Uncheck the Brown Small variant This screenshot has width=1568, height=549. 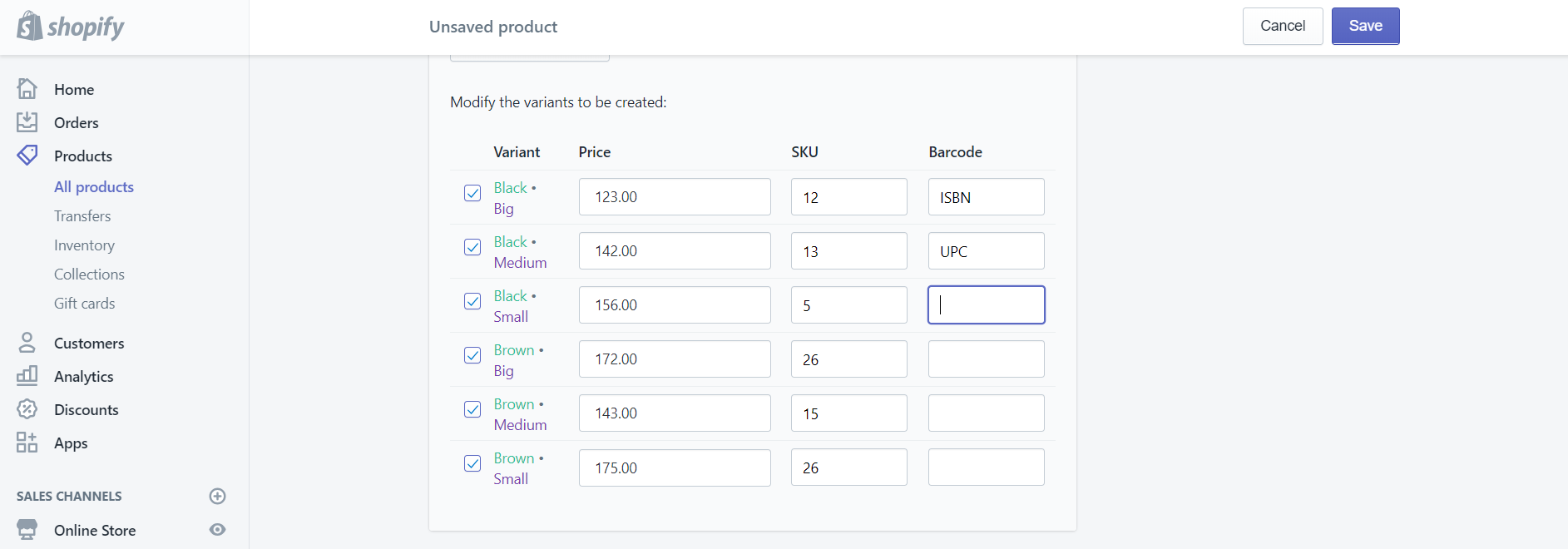[472, 463]
